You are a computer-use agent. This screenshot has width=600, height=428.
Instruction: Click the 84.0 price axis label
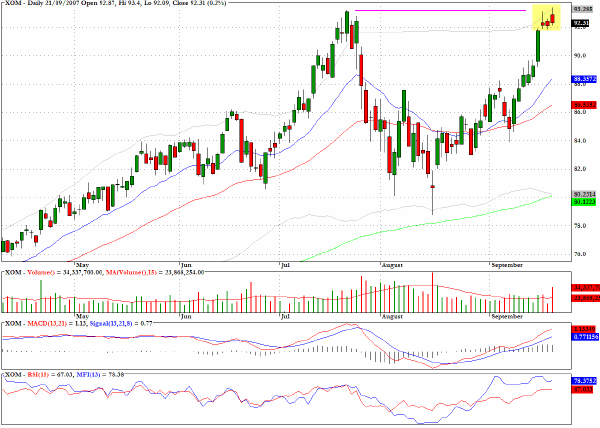click(x=579, y=140)
